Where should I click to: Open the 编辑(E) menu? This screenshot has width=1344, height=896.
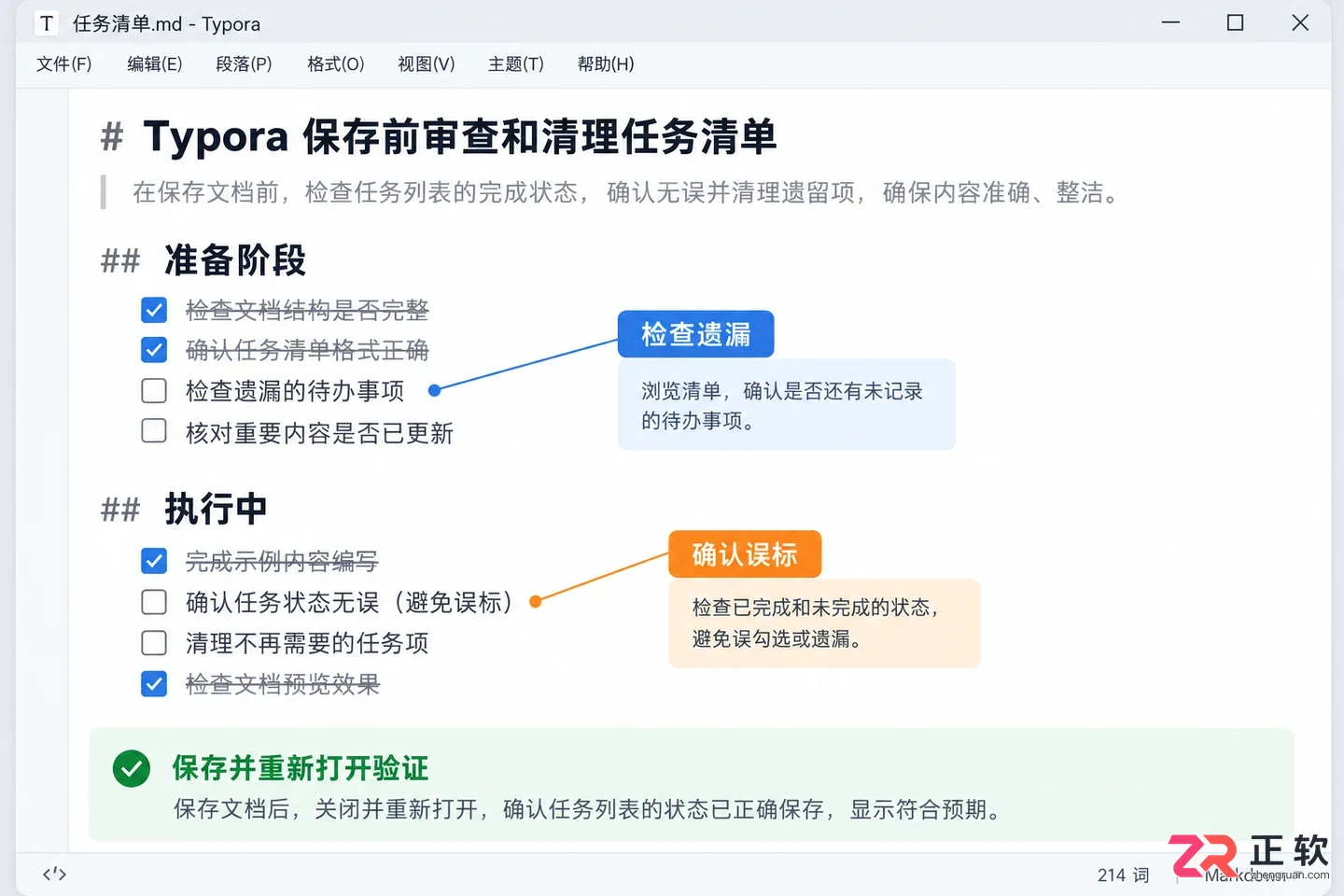tap(155, 64)
